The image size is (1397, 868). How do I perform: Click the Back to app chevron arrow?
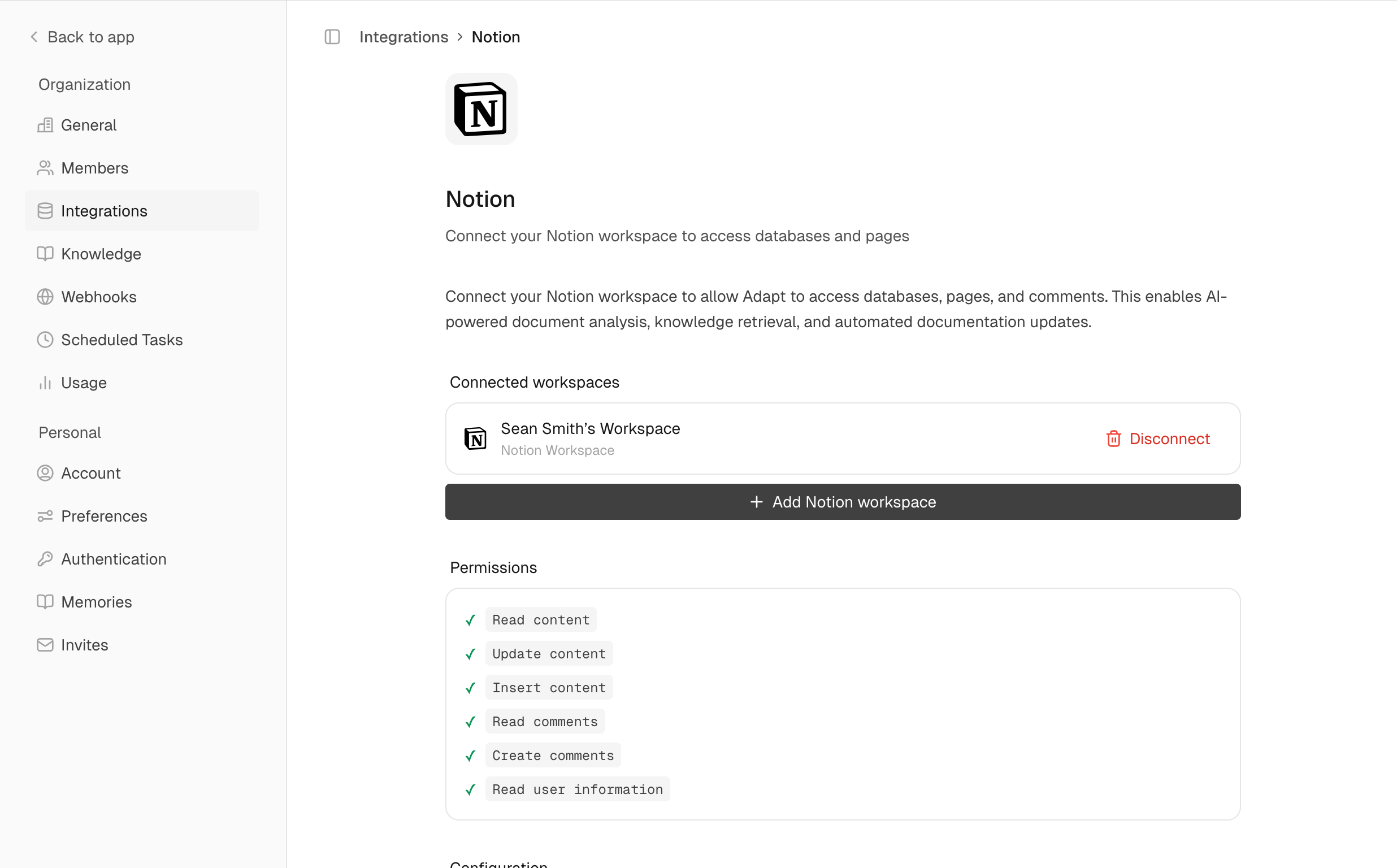34,37
